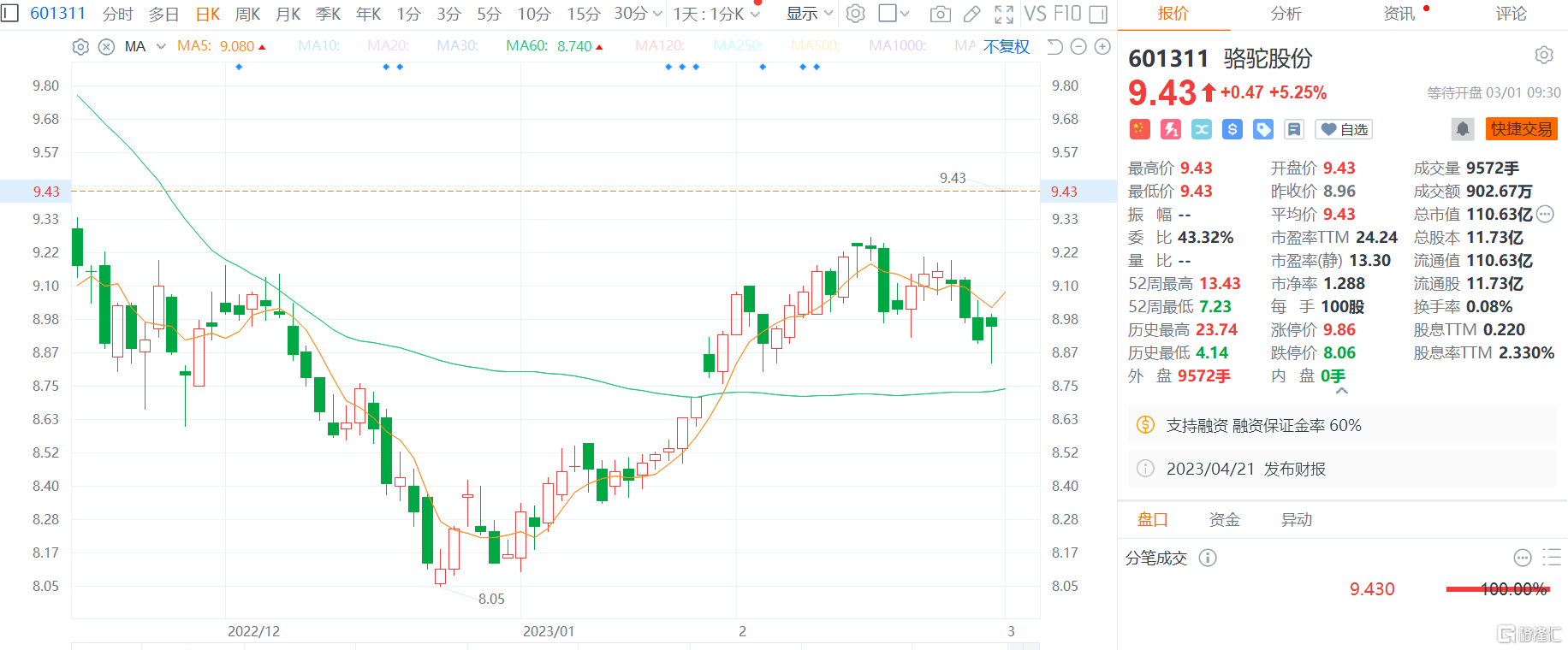Remove the MA indicator with the X icon

[x=106, y=47]
